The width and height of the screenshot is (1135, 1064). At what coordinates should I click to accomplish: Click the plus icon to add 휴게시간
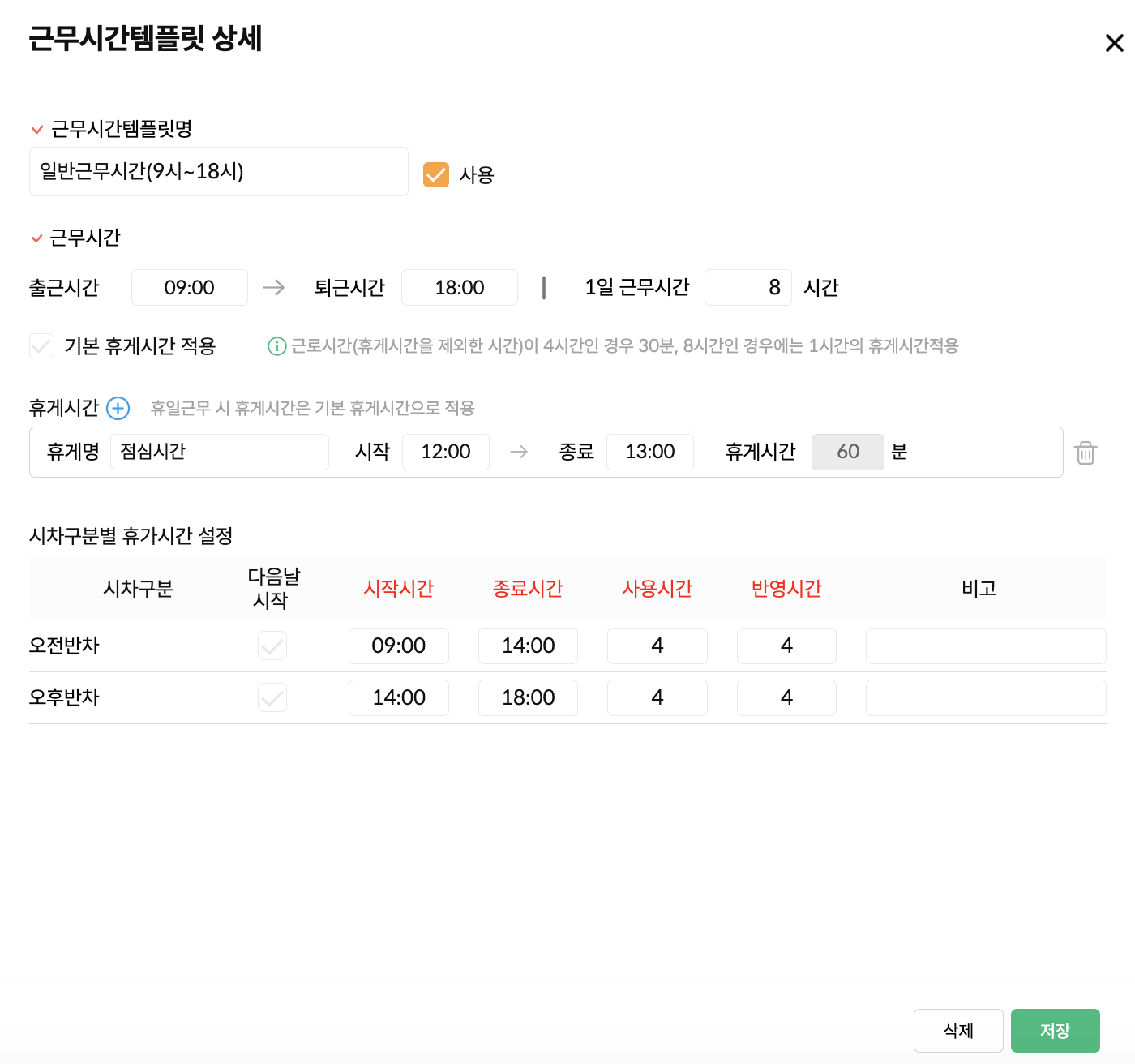click(118, 408)
